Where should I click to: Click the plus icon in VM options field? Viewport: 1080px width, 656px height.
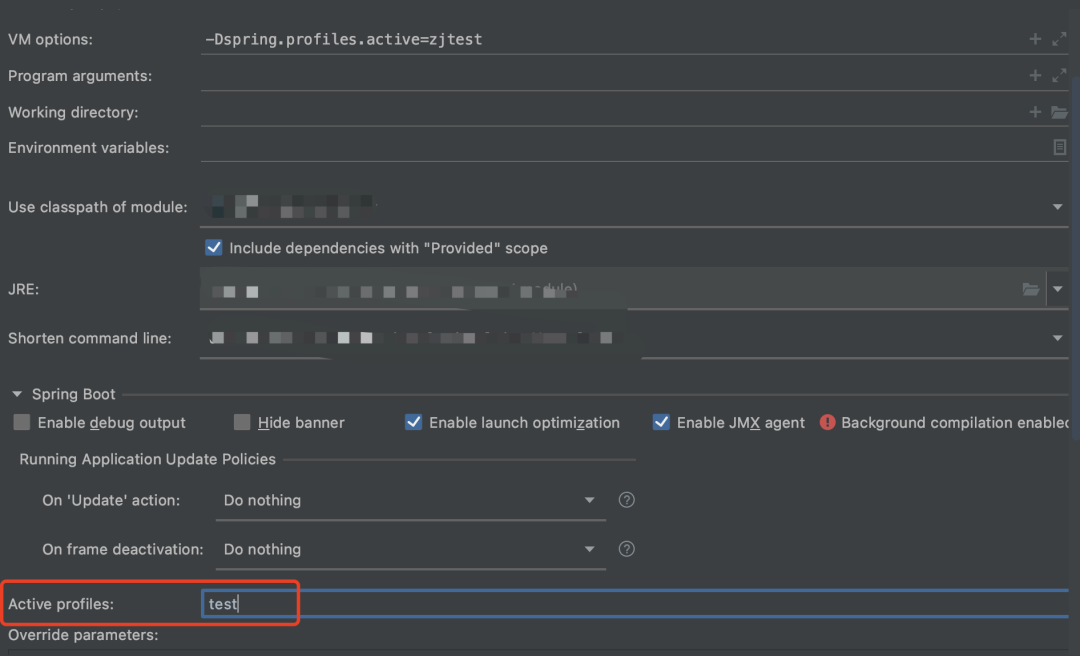click(1035, 39)
